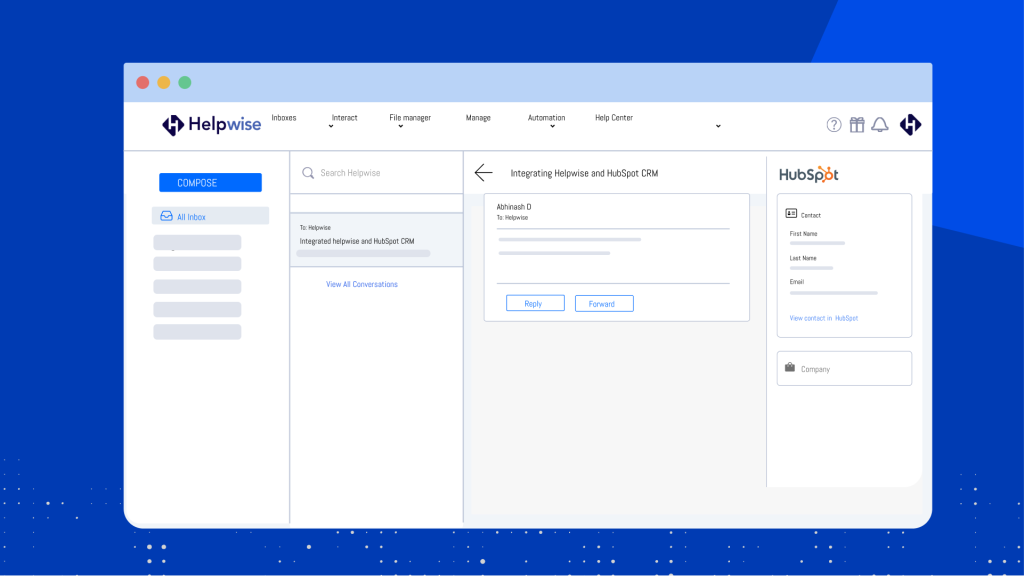This screenshot has height=576, width=1024.
Task: Click View All Conversations link
Action: [x=361, y=284]
